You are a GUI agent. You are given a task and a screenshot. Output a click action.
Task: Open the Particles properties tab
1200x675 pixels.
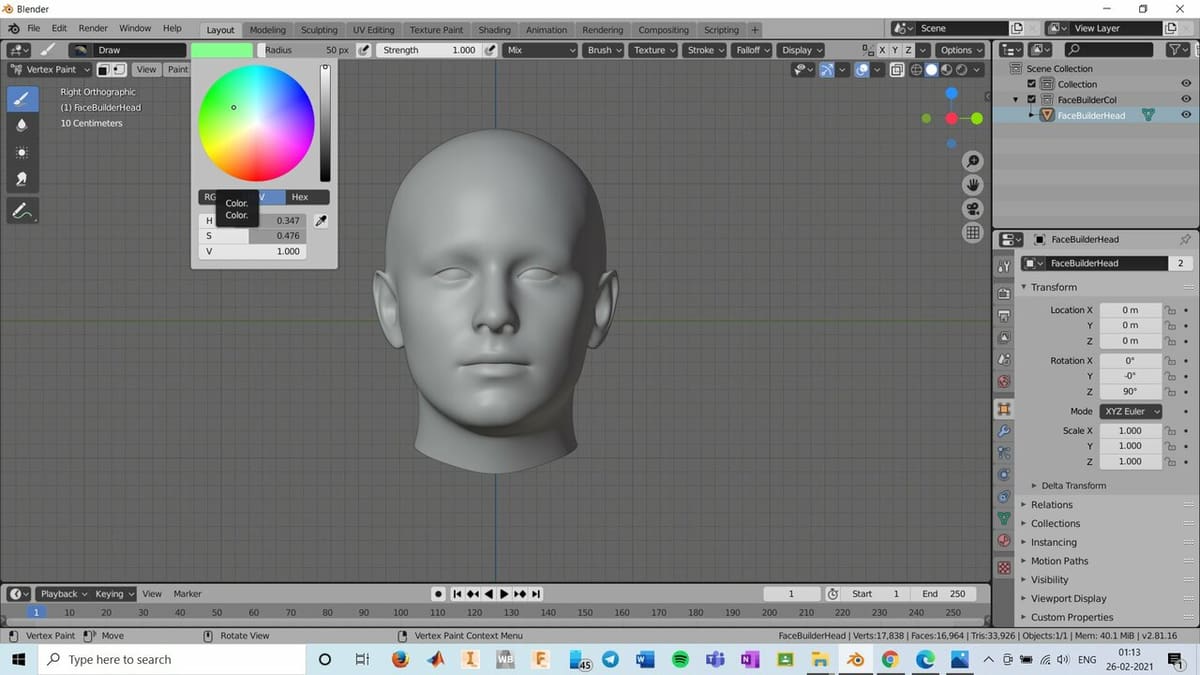(1004, 452)
